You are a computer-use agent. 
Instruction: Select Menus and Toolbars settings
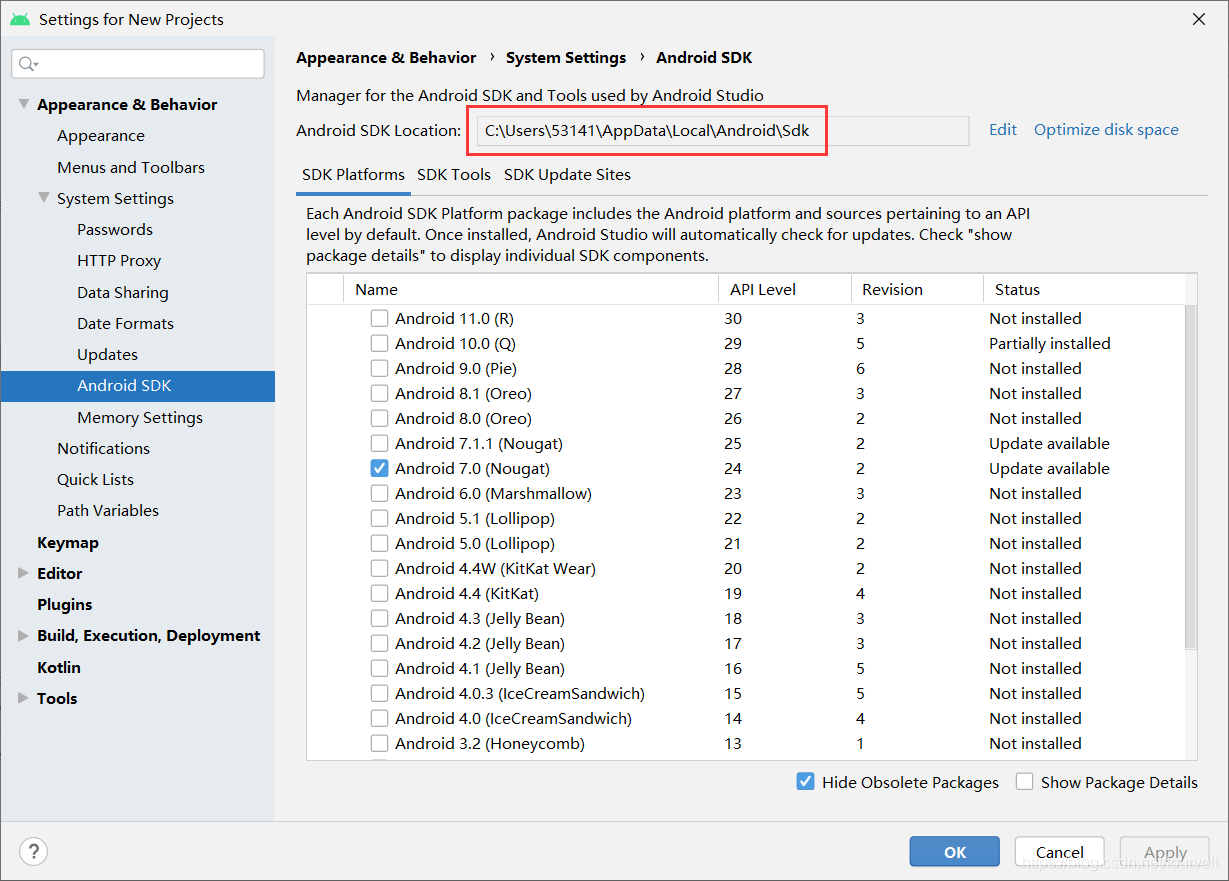pyautogui.click(x=131, y=167)
